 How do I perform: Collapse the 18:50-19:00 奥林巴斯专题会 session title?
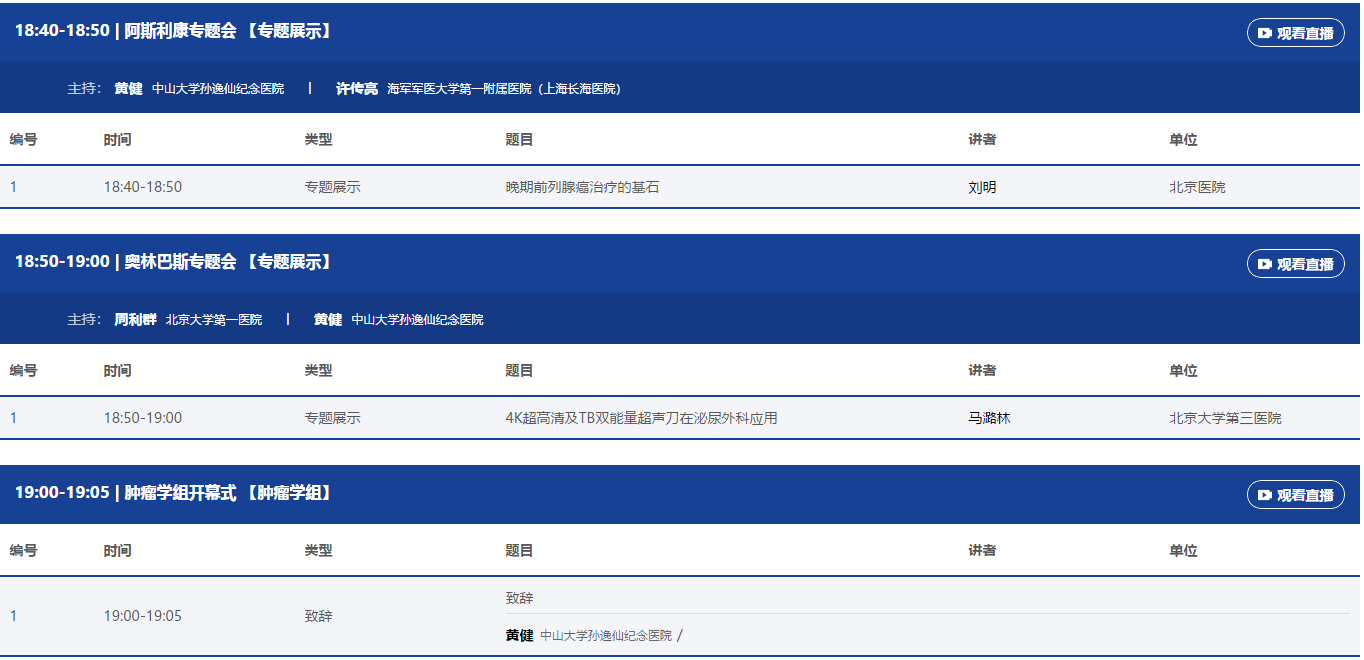(173, 262)
